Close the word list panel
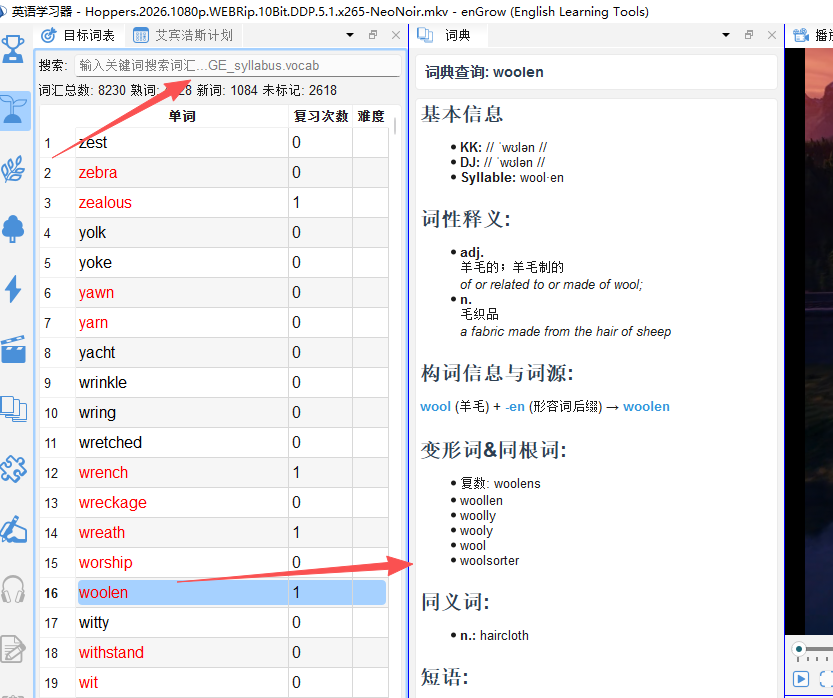Image resolution: width=833 pixels, height=698 pixels. click(x=396, y=35)
